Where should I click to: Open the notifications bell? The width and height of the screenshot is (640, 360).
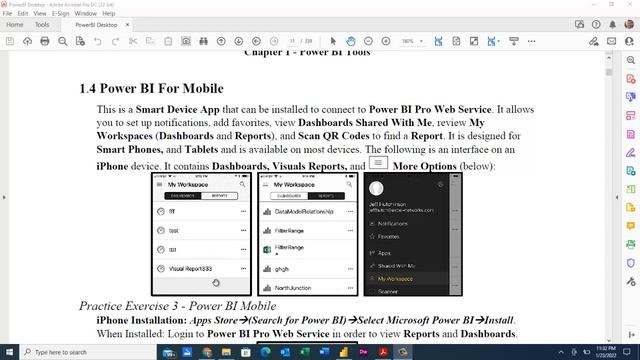tap(612, 25)
